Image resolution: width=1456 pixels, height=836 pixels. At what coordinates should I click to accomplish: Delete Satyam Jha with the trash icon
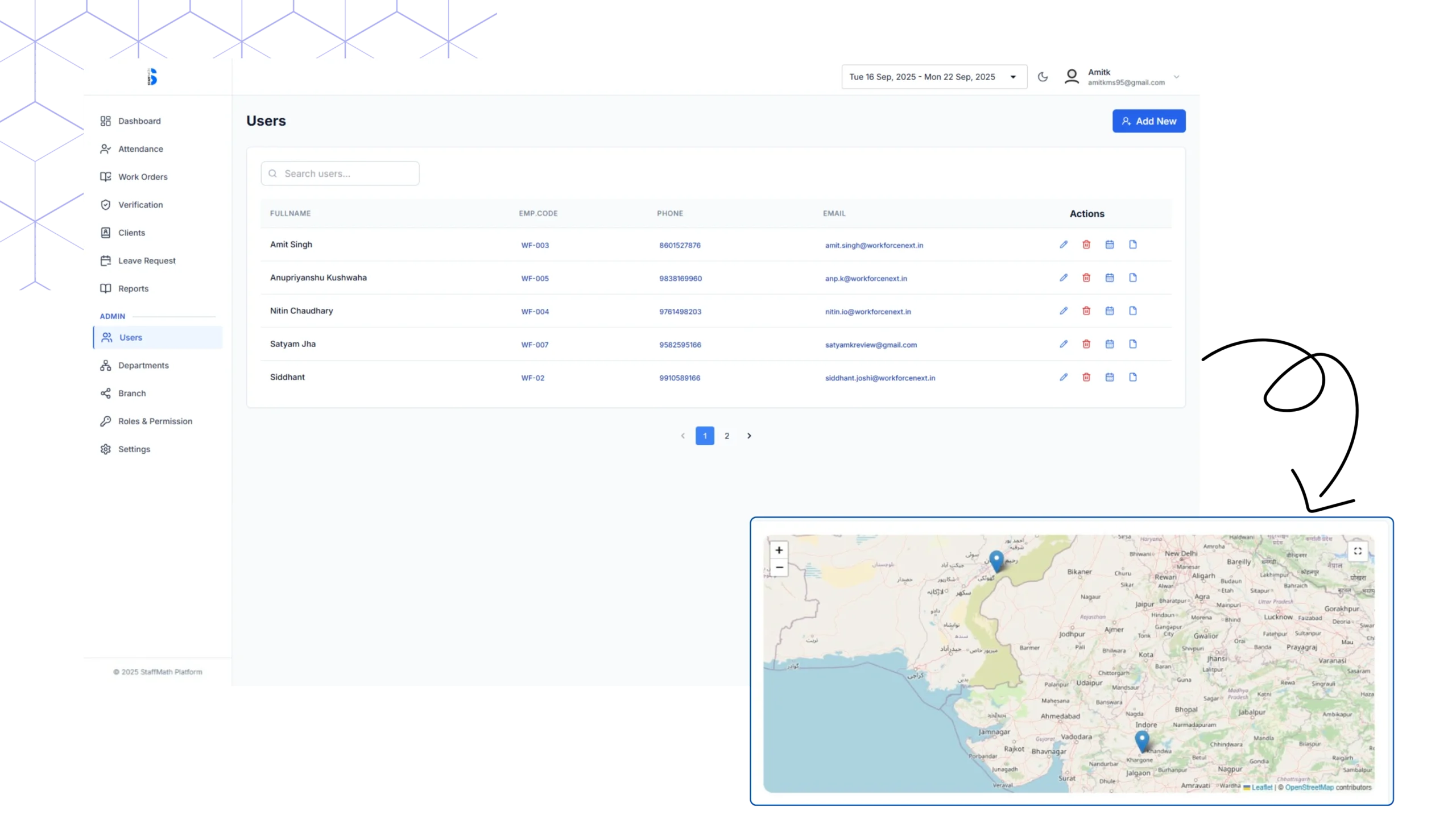[1086, 344]
